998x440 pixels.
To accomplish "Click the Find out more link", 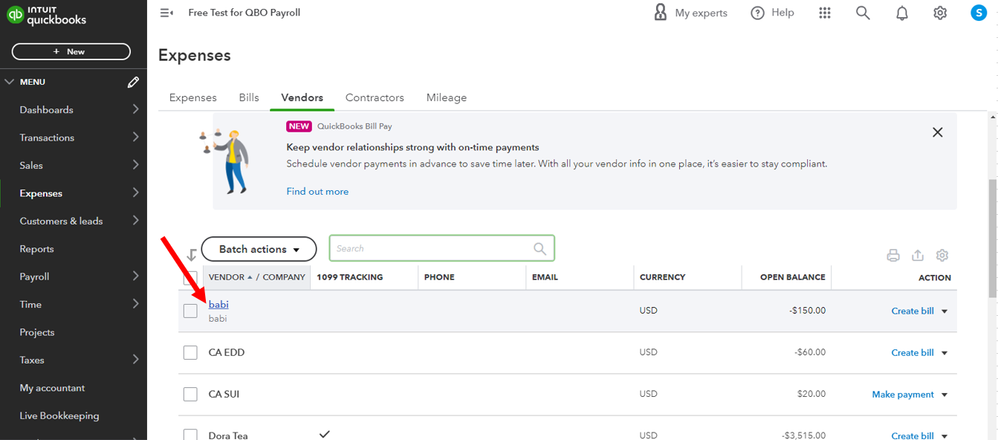I will pyautogui.click(x=318, y=191).
